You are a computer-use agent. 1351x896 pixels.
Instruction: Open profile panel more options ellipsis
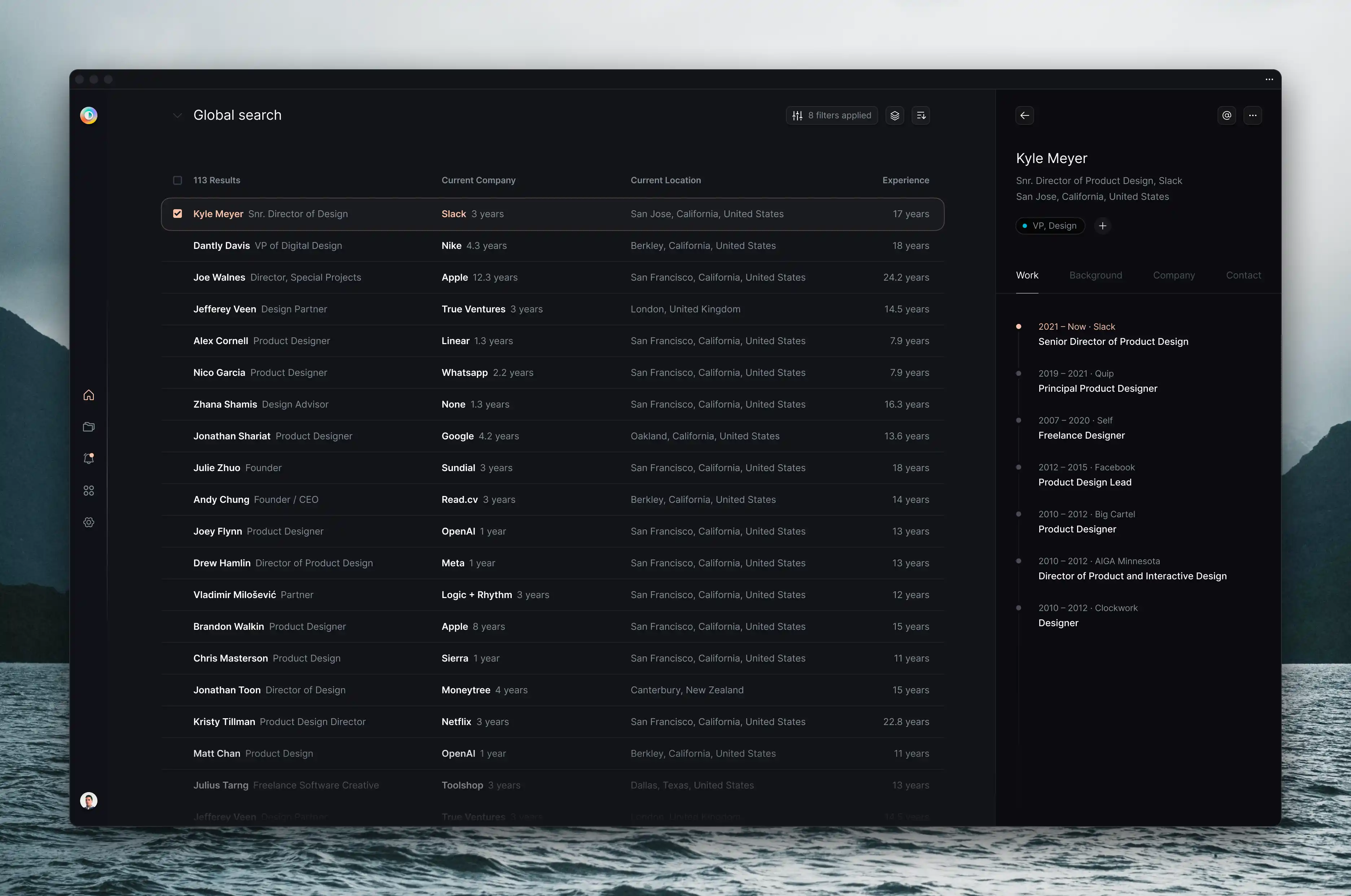[1253, 115]
